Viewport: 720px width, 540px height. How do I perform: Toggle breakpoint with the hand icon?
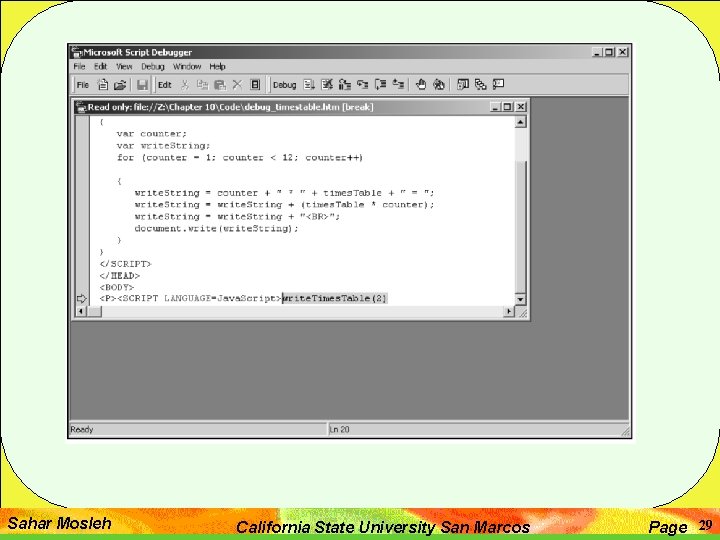click(x=421, y=84)
